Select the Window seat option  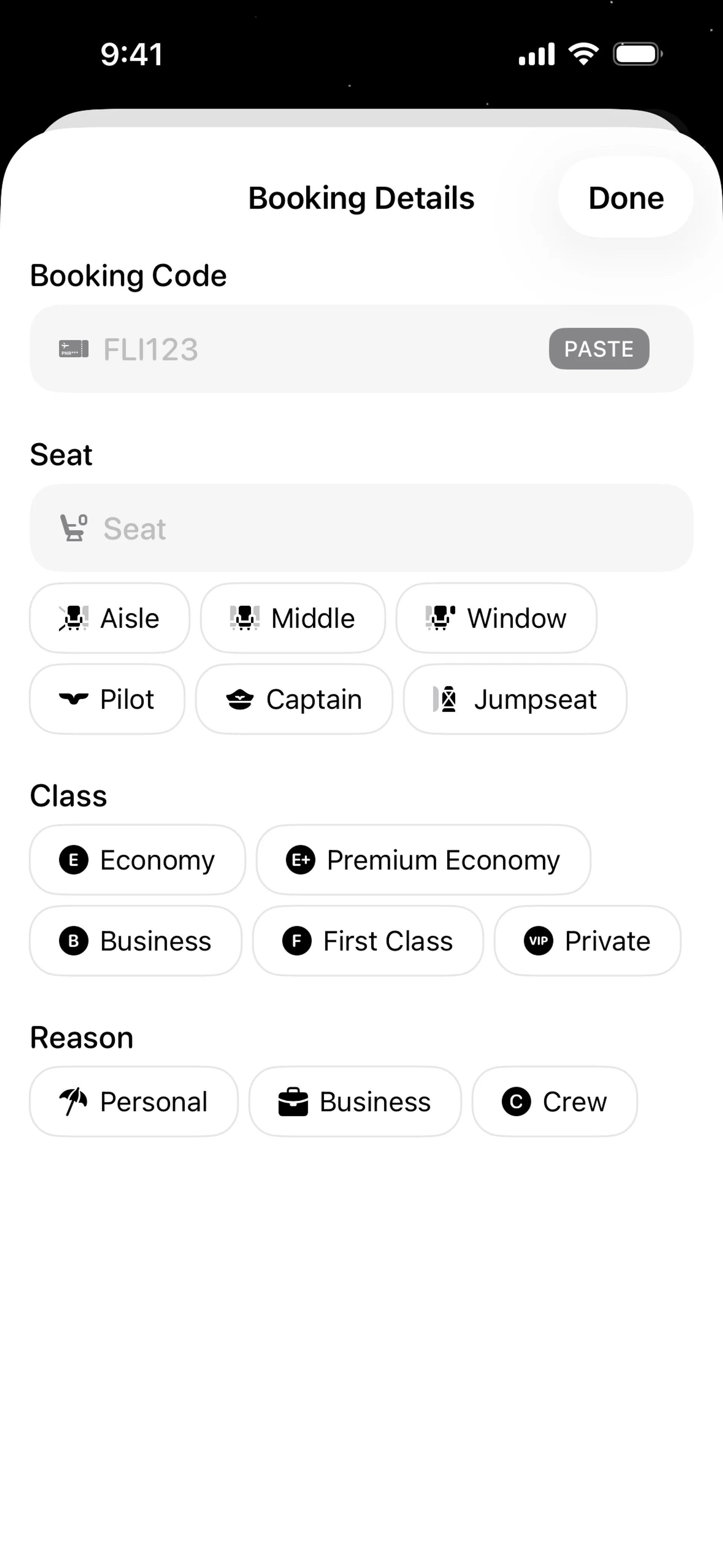[x=496, y=618]
